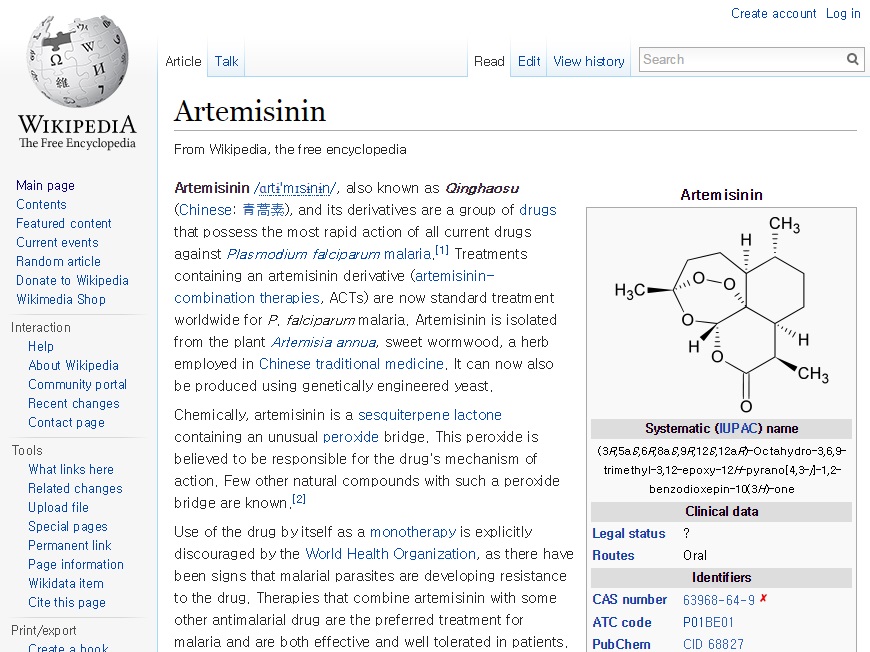
Task: Click the Log in link
Action: click(843, 13)
